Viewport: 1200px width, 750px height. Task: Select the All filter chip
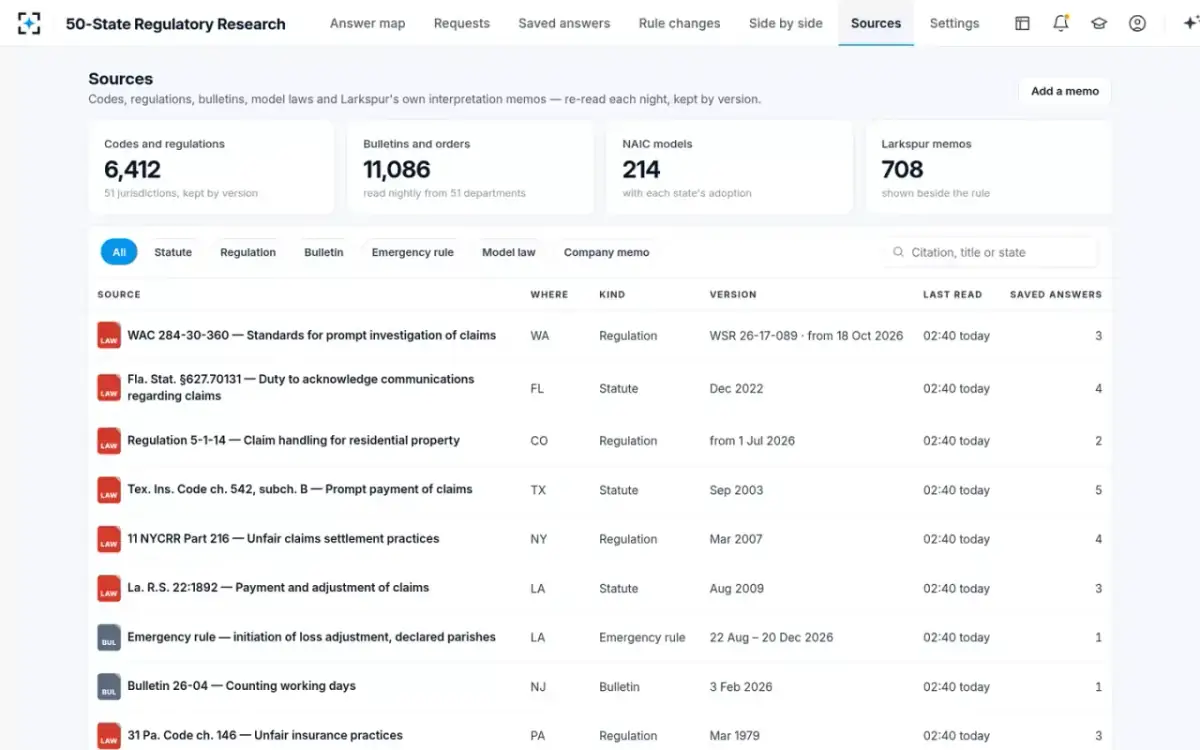119,252
